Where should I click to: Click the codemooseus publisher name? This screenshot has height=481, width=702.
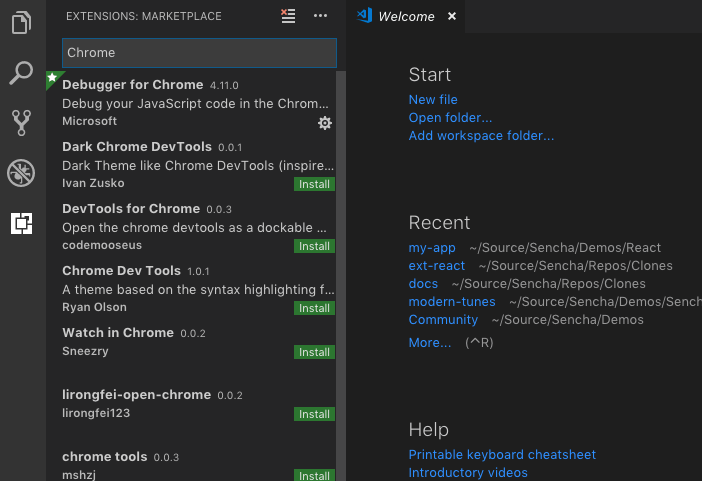(x=102, y=245)
